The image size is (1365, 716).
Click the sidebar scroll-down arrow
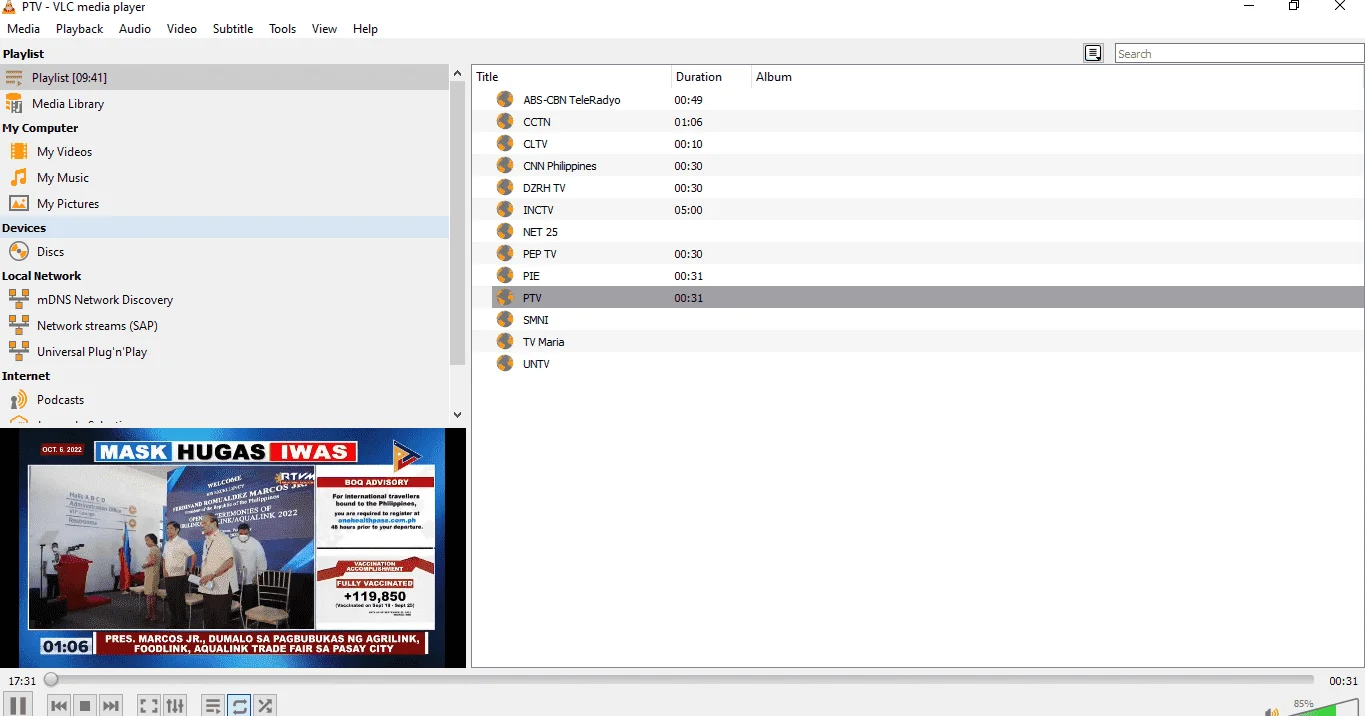click(458, 414)
